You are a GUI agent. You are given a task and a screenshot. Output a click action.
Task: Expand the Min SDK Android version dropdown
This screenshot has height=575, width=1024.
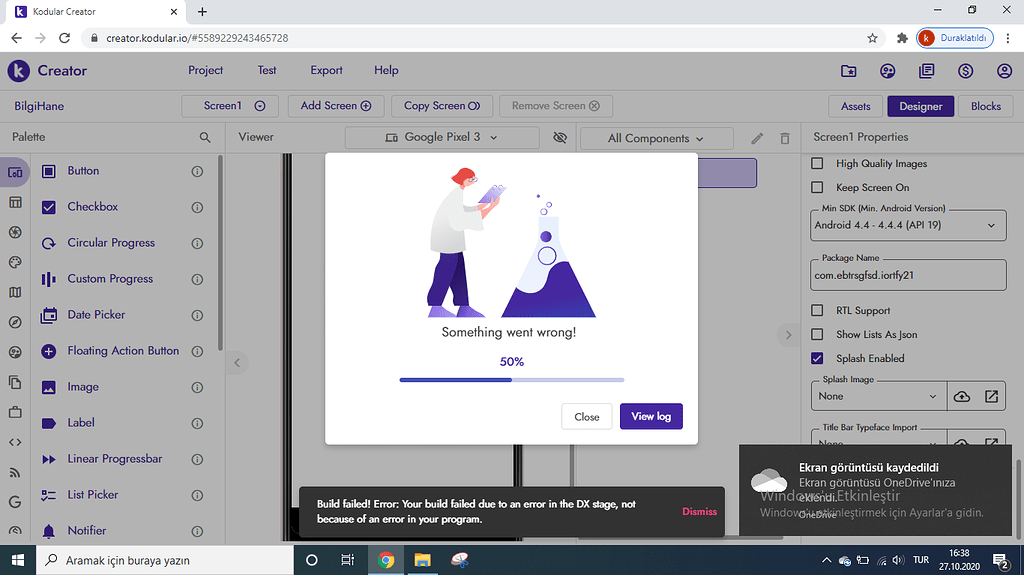tap(908, 226)
